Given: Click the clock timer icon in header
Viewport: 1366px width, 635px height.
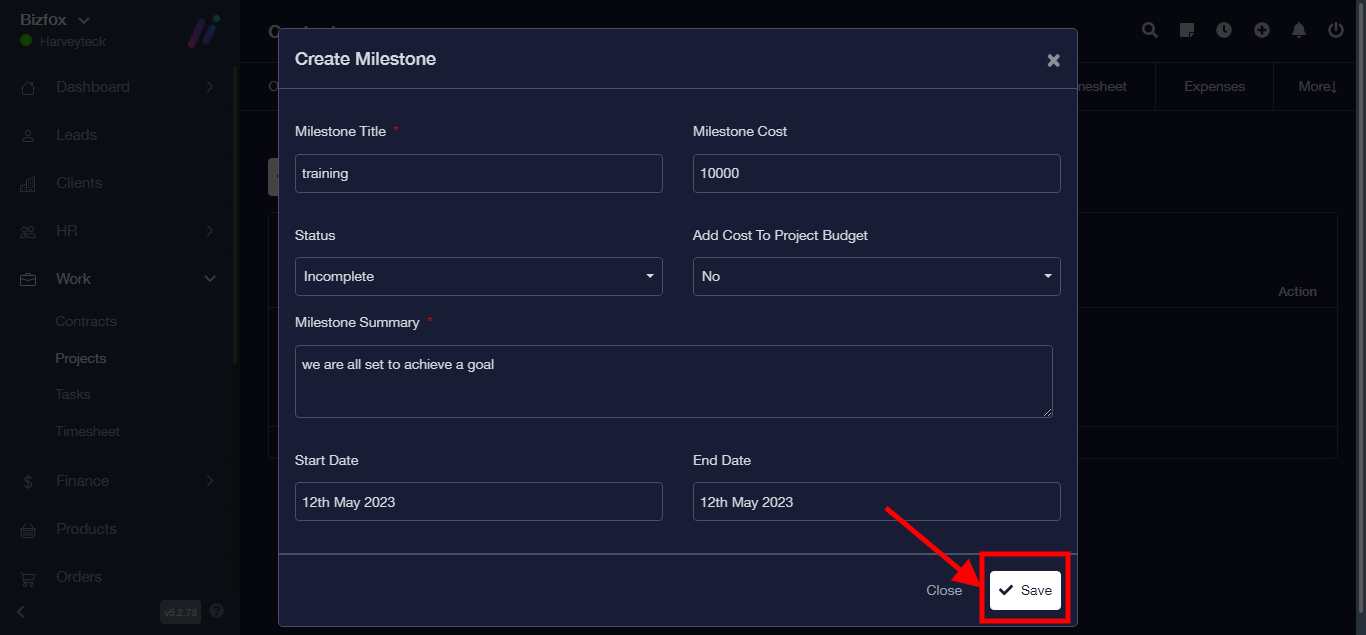Looking at the screenshot, I should 1224,30.
